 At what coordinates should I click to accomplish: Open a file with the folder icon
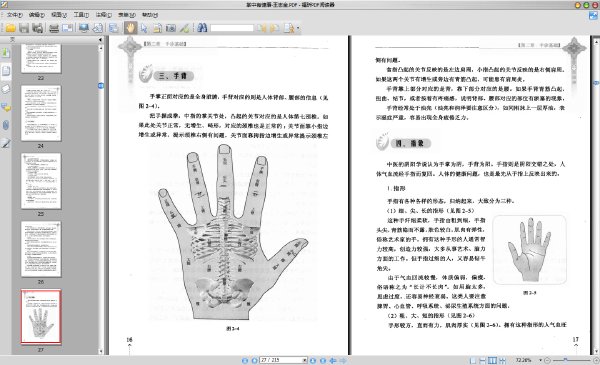tap(10, 28)
